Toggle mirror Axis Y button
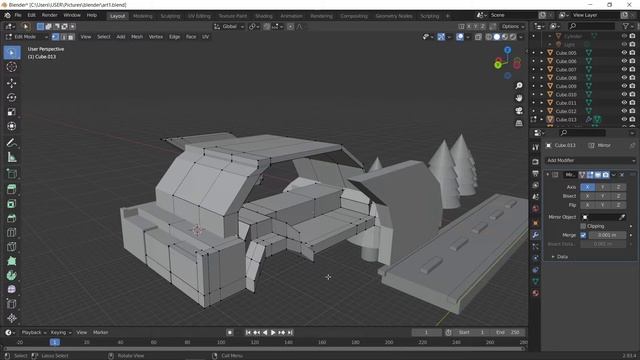 pos(603,187)
